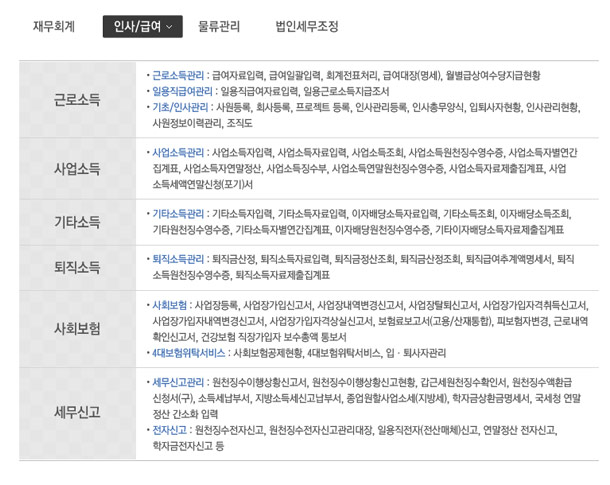
Task: Click the text 이자배당소득자료입력
Action: click(395, 214)
